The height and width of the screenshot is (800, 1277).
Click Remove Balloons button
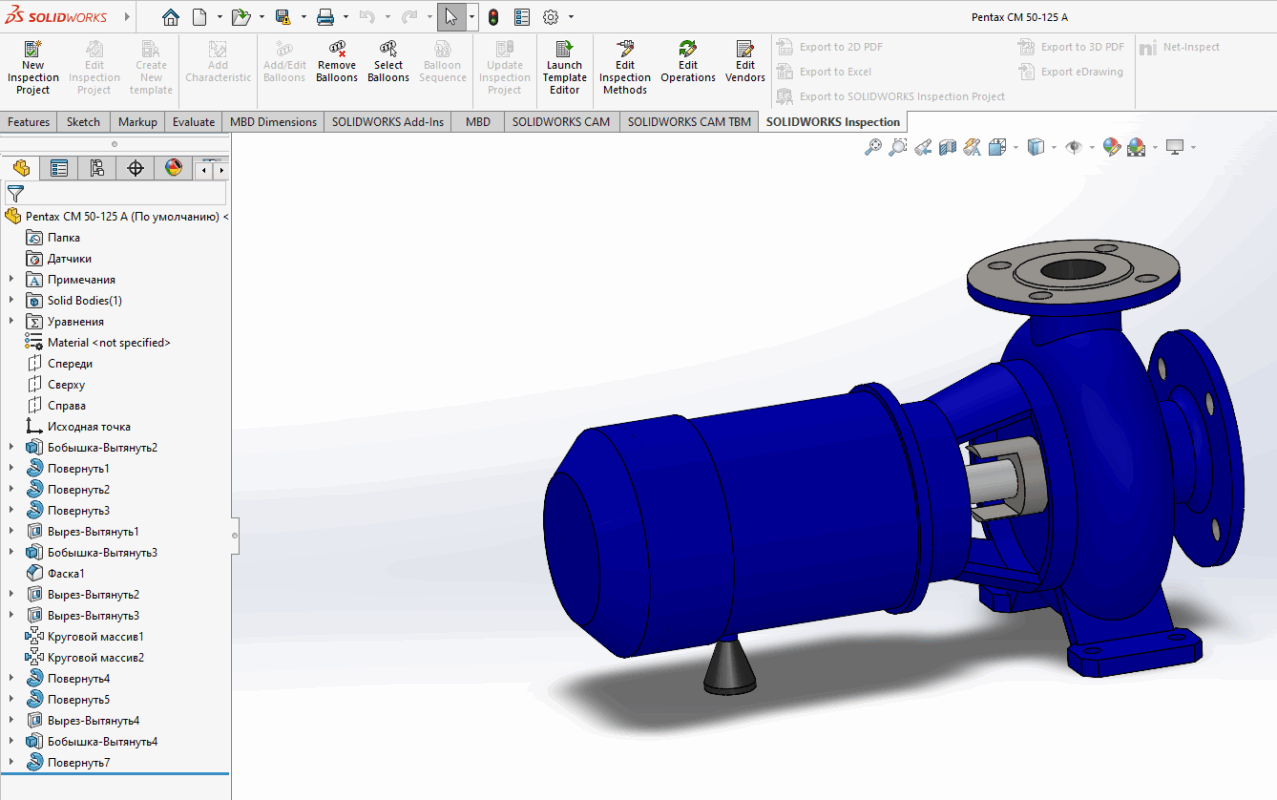click(x=337, y=62)
